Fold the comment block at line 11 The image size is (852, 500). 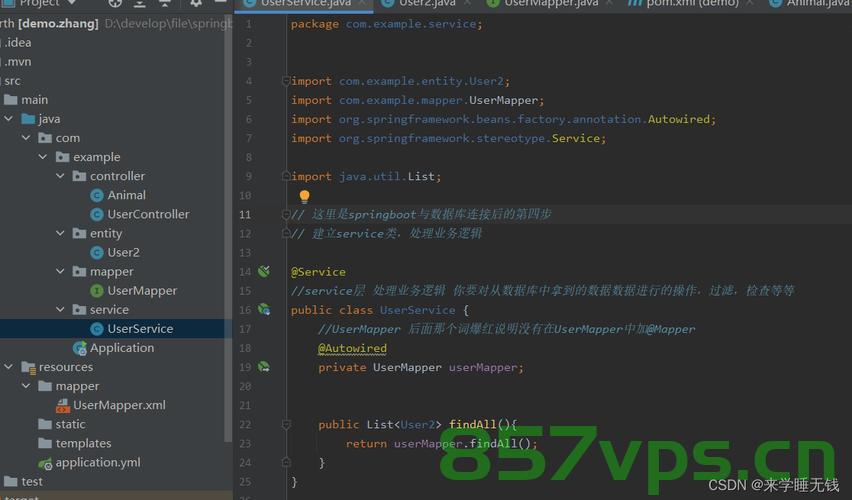click(x=286, y=215)
